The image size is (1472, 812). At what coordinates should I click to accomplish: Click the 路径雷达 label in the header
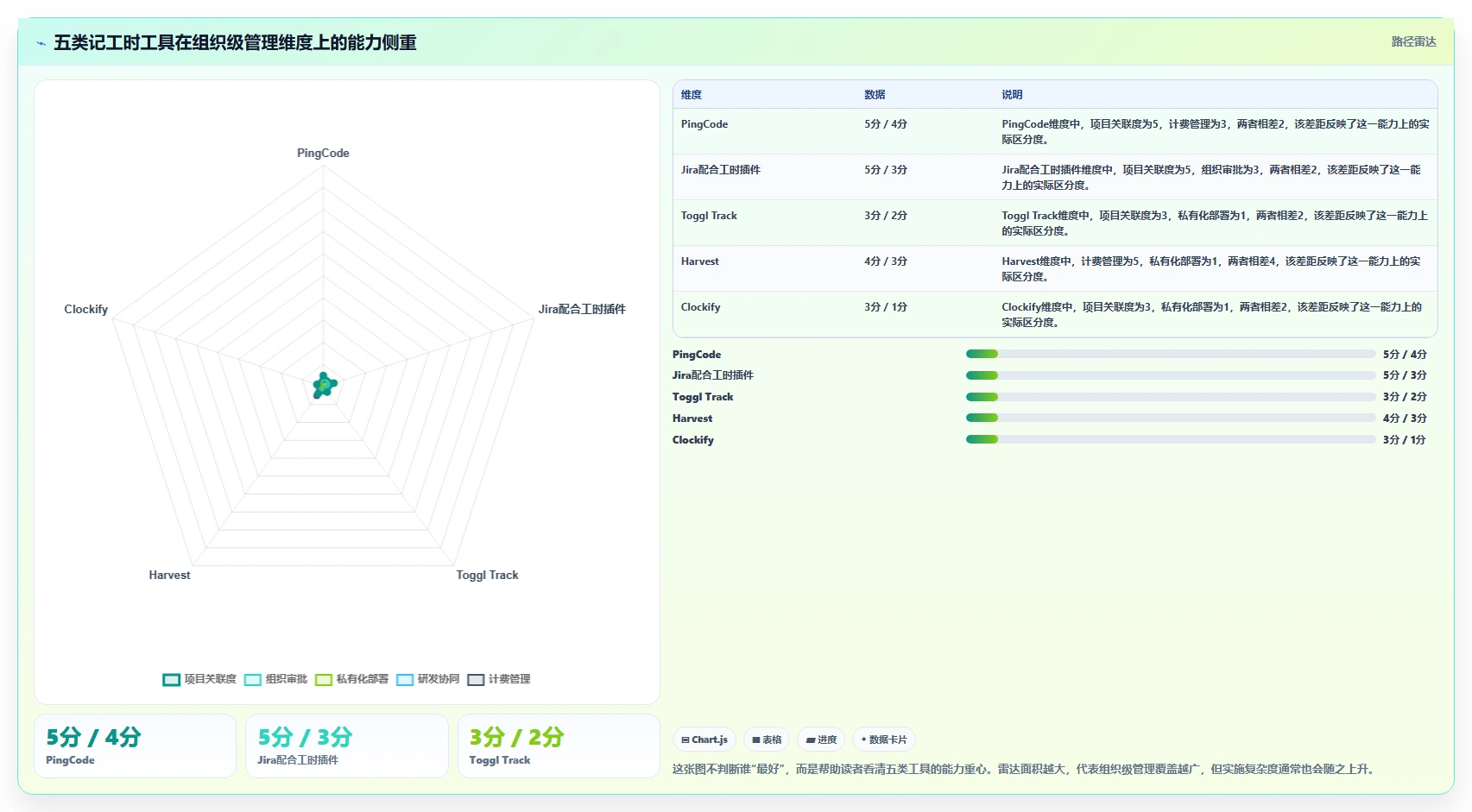1413,41
